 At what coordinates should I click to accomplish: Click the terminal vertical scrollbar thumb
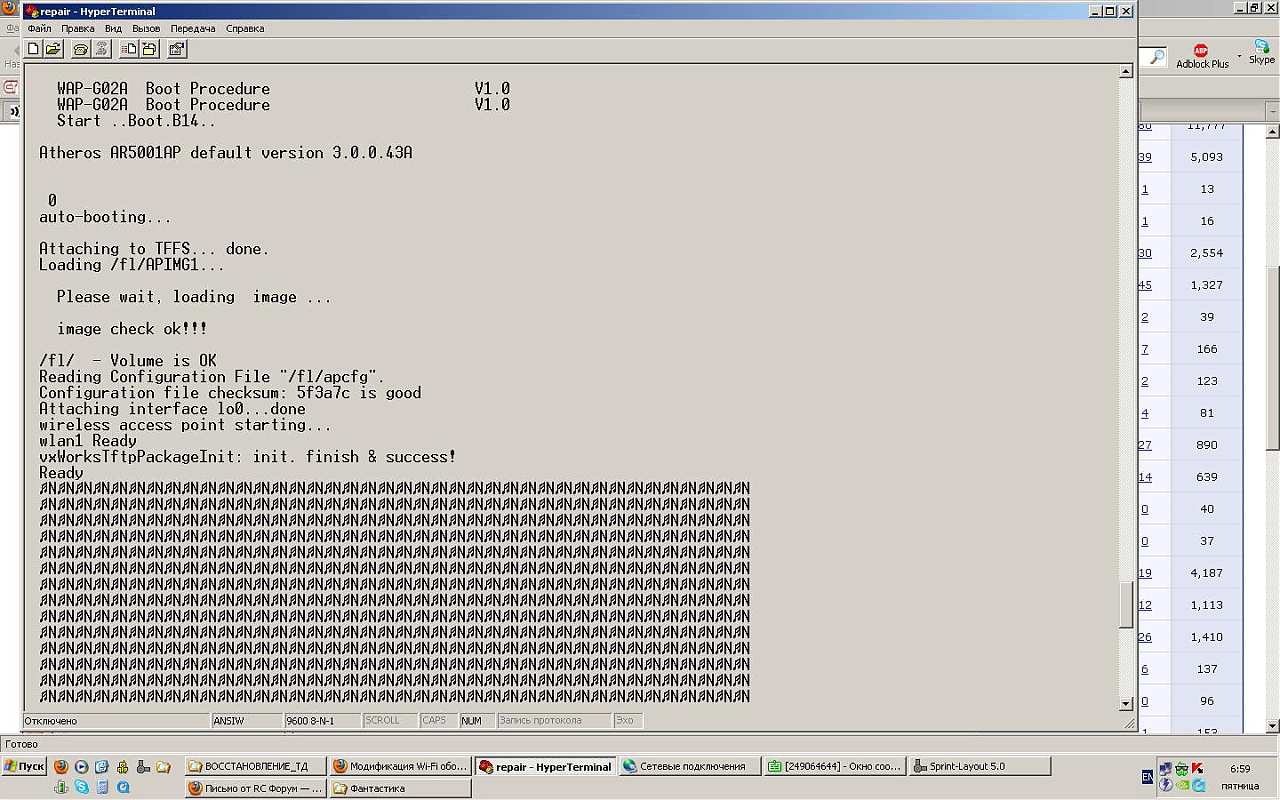(1126, 604)
